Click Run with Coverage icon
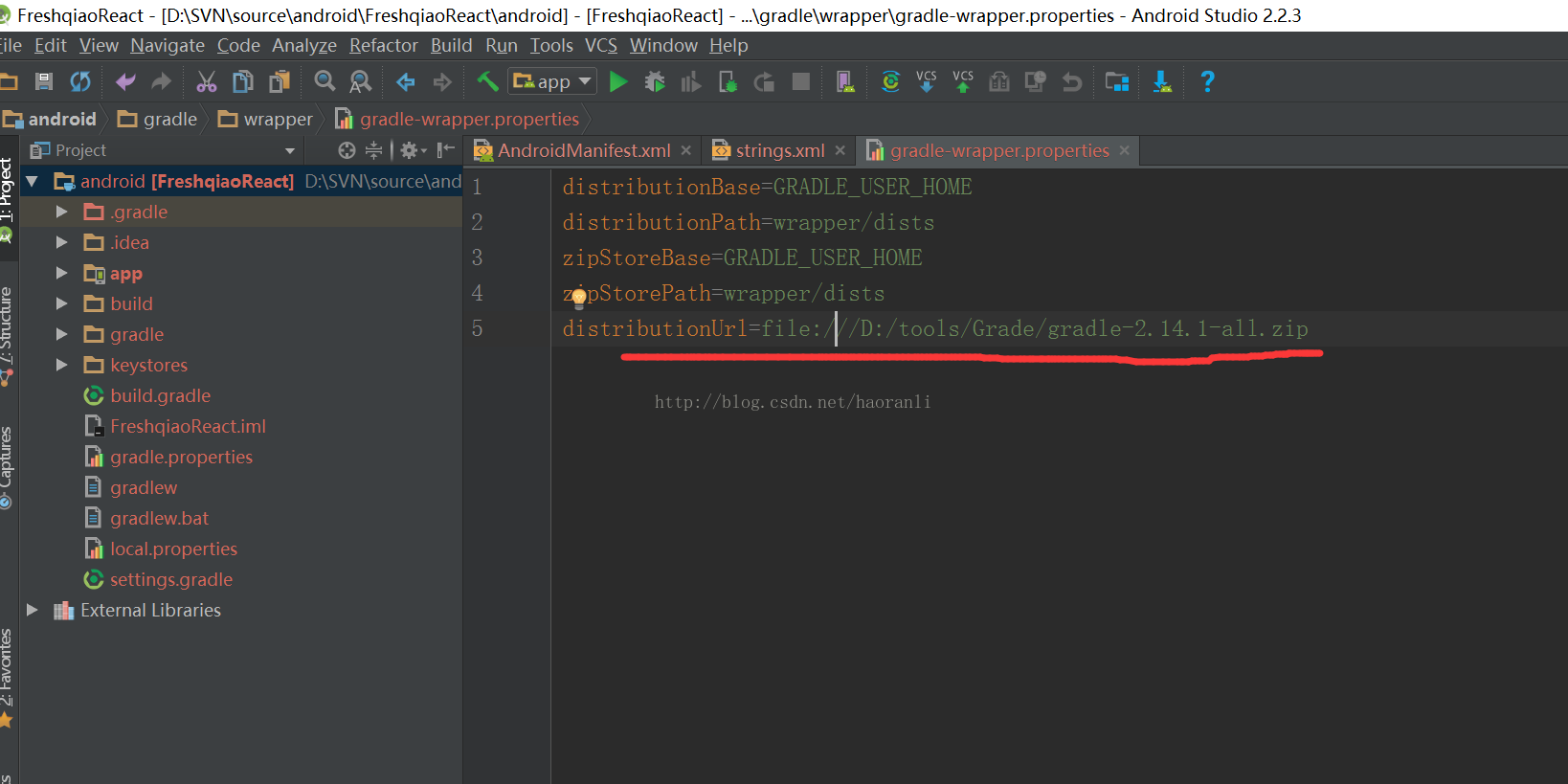Image resolution: width=1568 pixels, height=784 pixels. 691,82
